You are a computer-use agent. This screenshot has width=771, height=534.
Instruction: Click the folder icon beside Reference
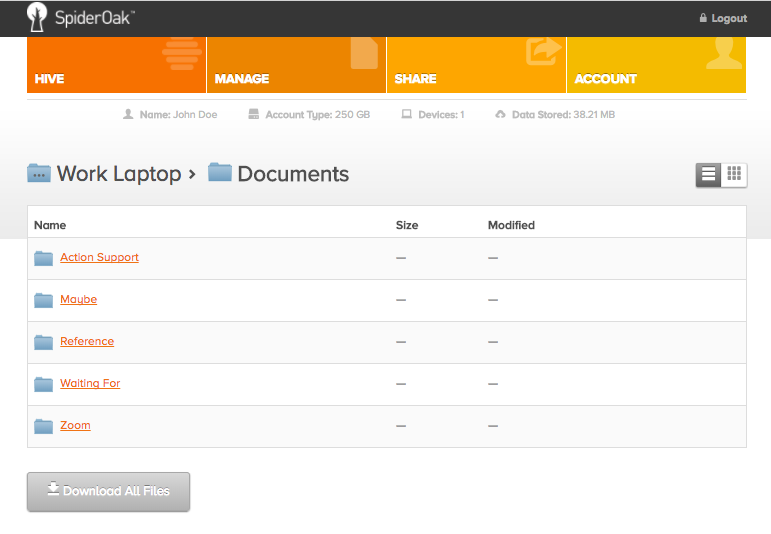(43, 342)
